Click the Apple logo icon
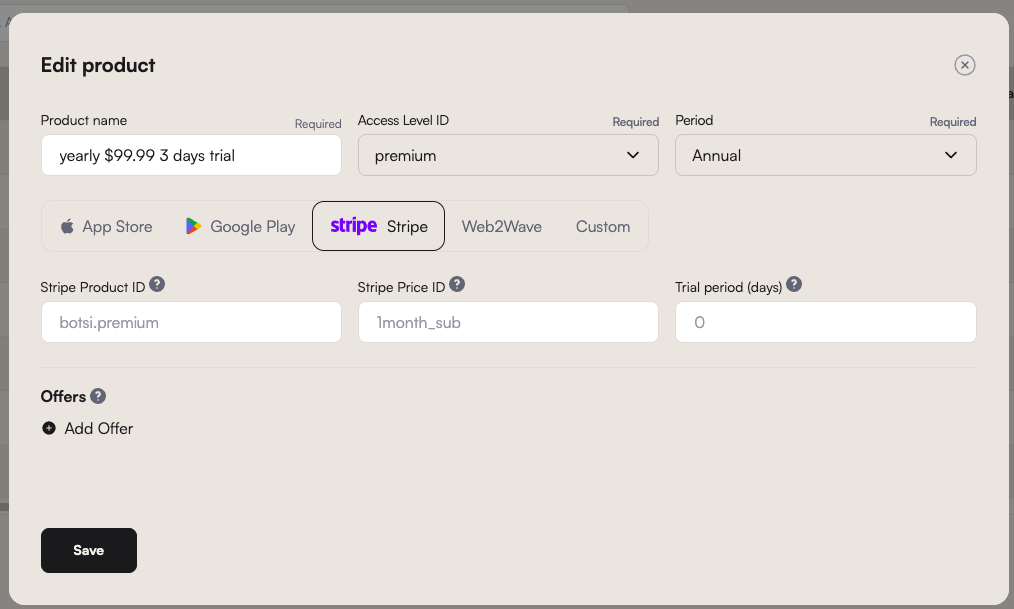The height and width of the screenshot is (609, 1014). click(x=67, y=226)
